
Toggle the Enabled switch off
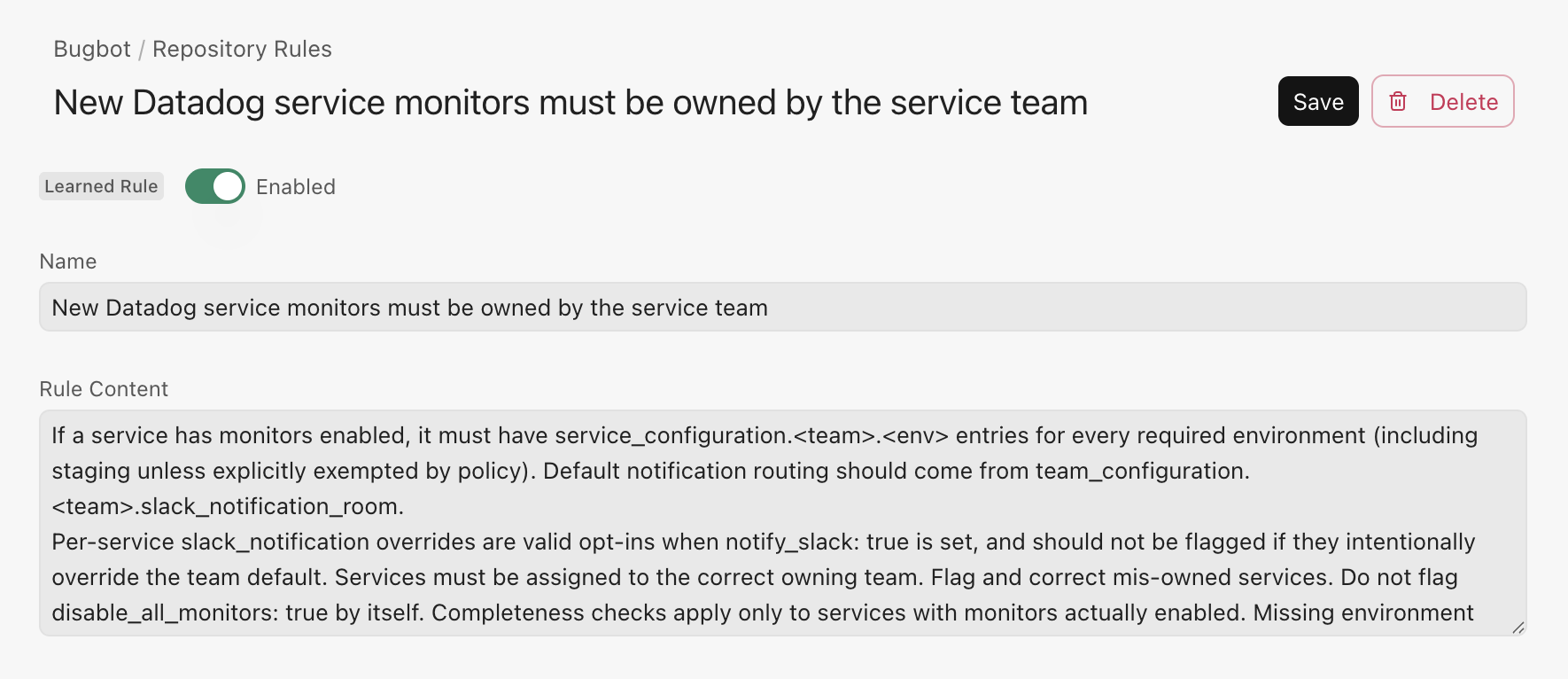(215, 186)
